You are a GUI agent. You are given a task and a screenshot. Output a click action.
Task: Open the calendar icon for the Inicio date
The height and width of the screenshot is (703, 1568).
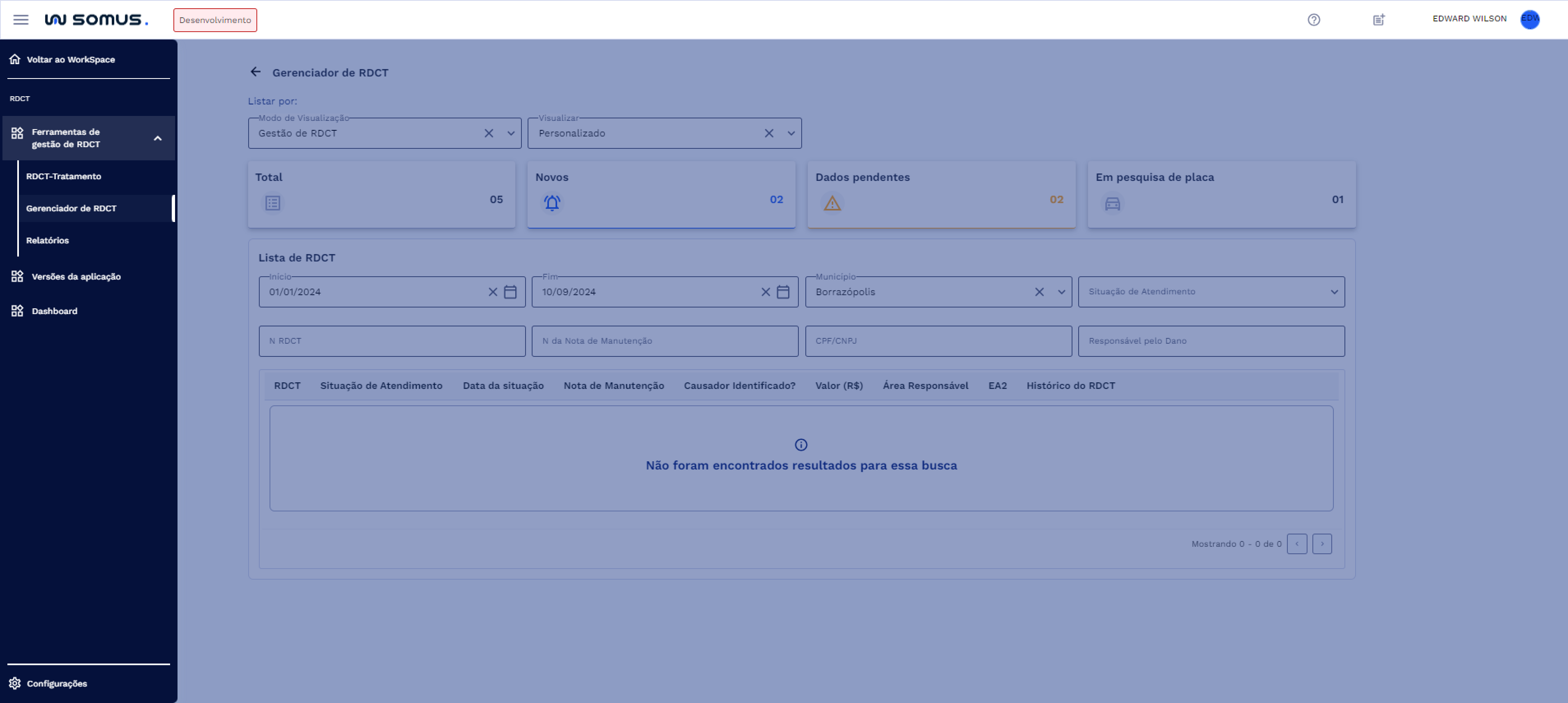(x=510, y=292)
